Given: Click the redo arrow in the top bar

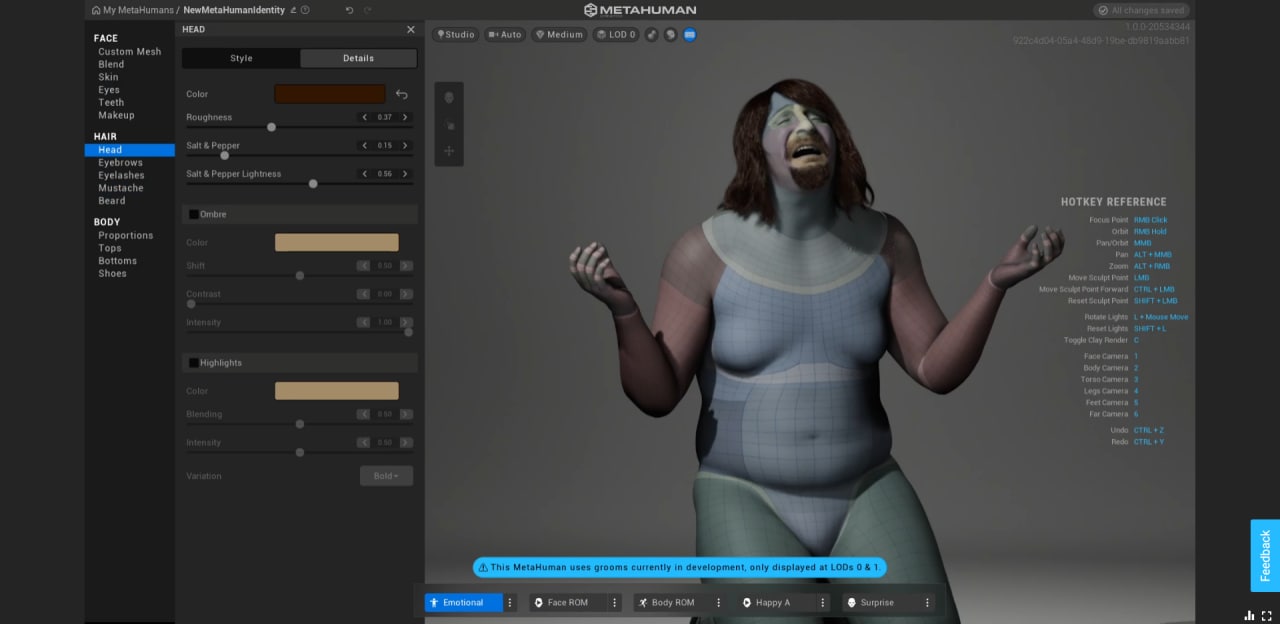Looking at the screenshot, I should coord(367,10).
